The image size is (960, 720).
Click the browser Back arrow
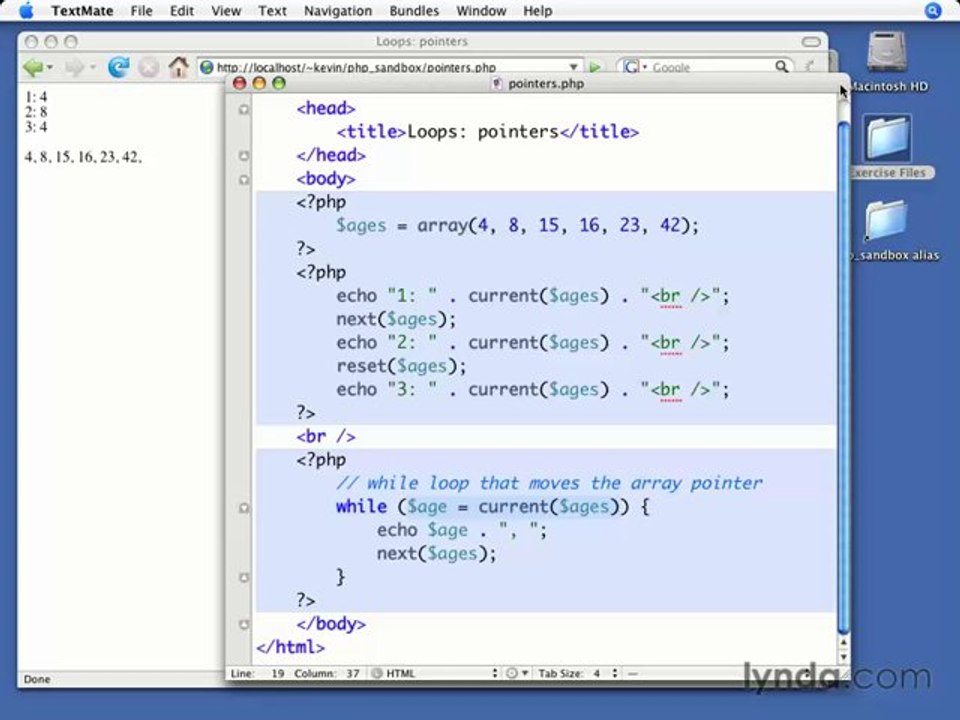[x=33, y=67]
